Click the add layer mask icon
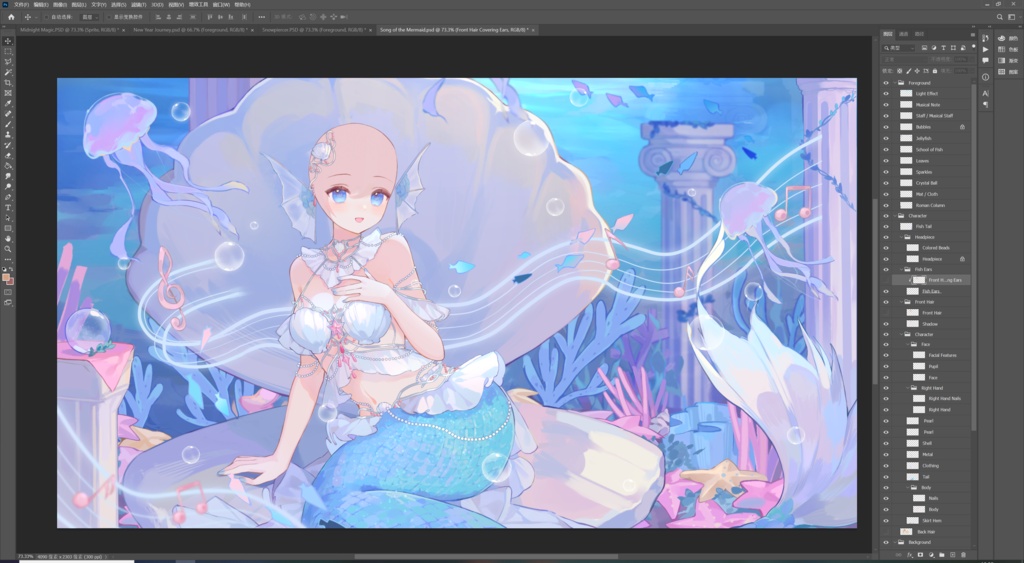The height and width of the screenshot is (563, 1024). 920,555
